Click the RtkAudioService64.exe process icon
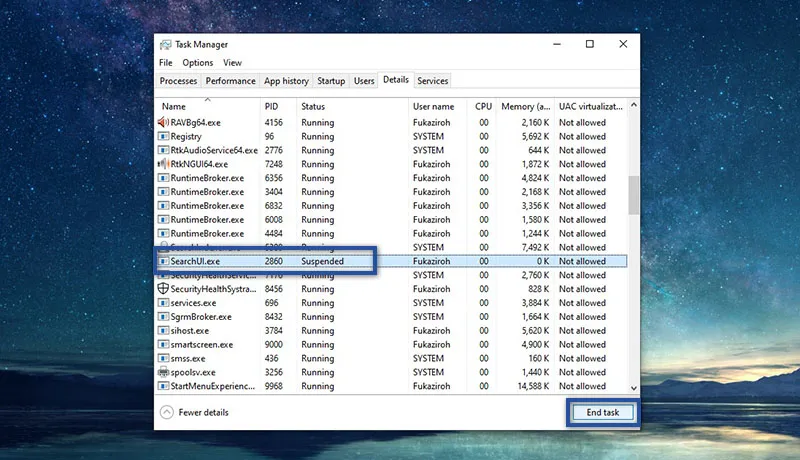Image resolution: width=800 pixels, height=460 pixels. 163,150
